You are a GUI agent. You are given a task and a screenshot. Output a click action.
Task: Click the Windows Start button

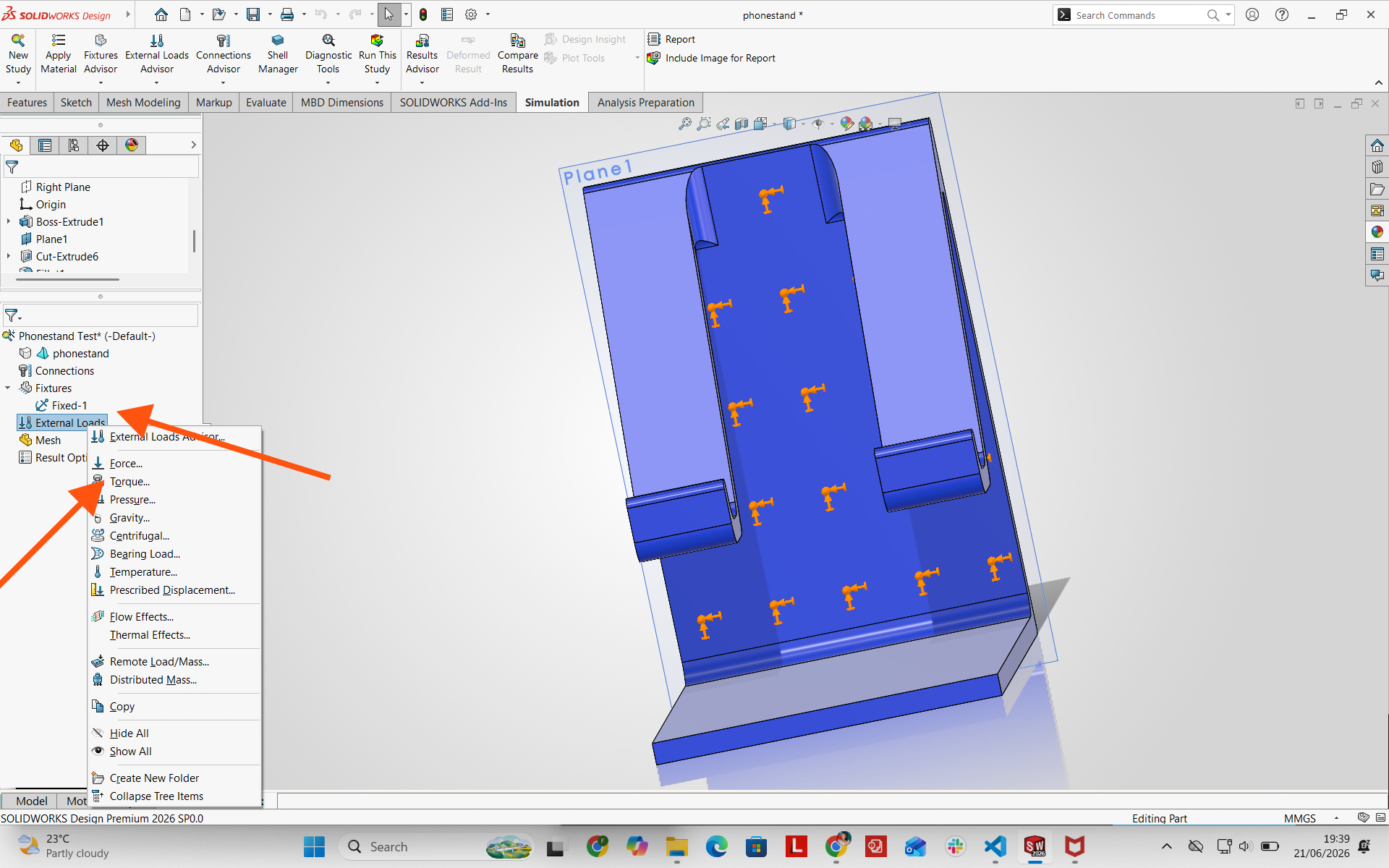click(314, 846)
